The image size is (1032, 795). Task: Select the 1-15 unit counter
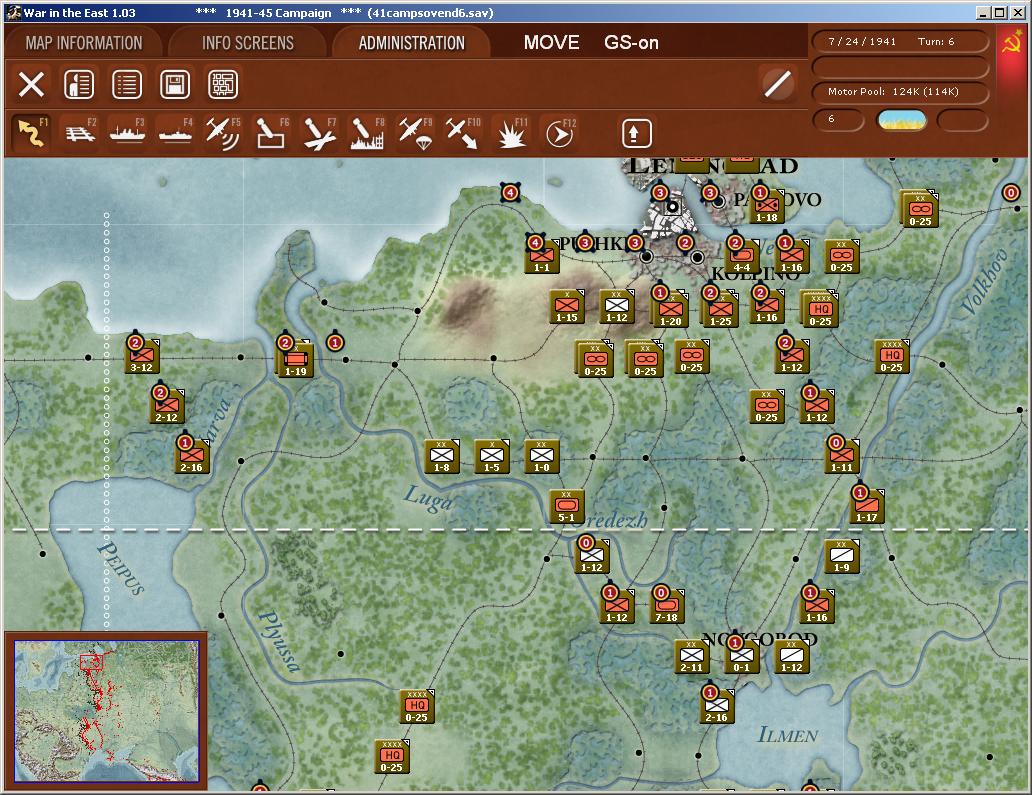click(x=567, y=307)
